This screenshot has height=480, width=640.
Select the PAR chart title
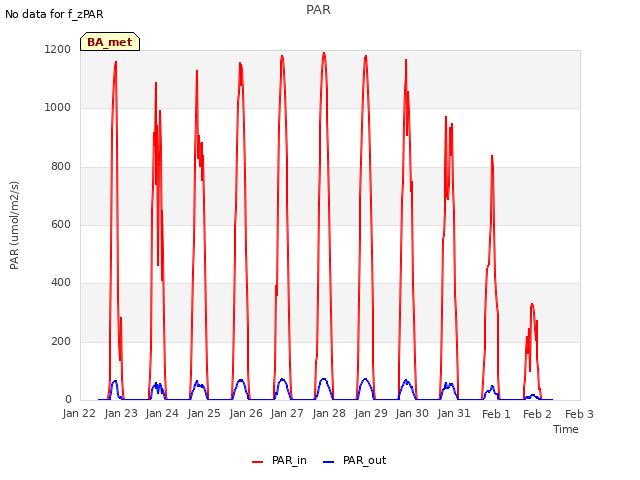pyautogui.click(x=318, y=10)
